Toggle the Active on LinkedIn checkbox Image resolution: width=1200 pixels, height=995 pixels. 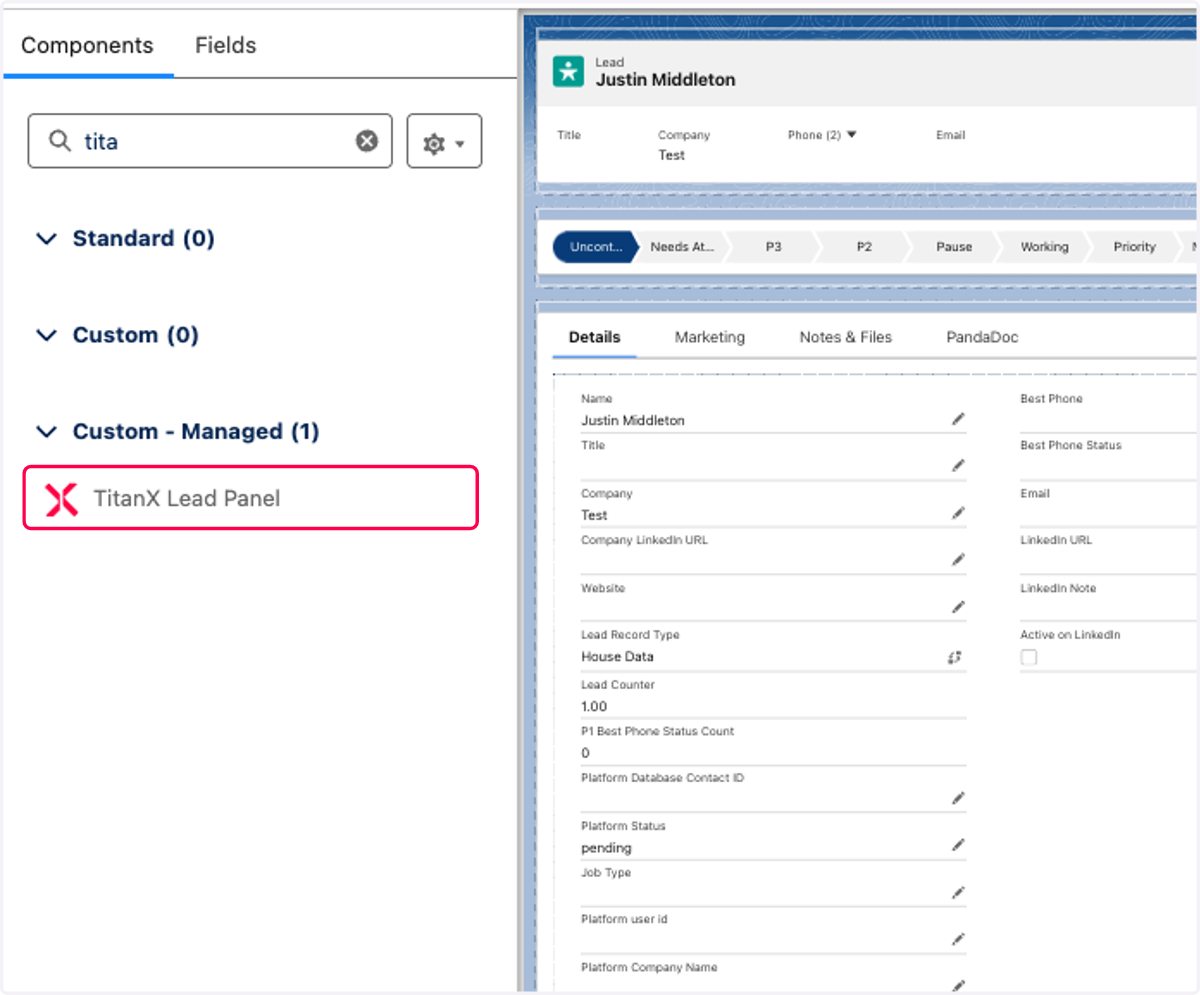click(x=1028, y=657)
